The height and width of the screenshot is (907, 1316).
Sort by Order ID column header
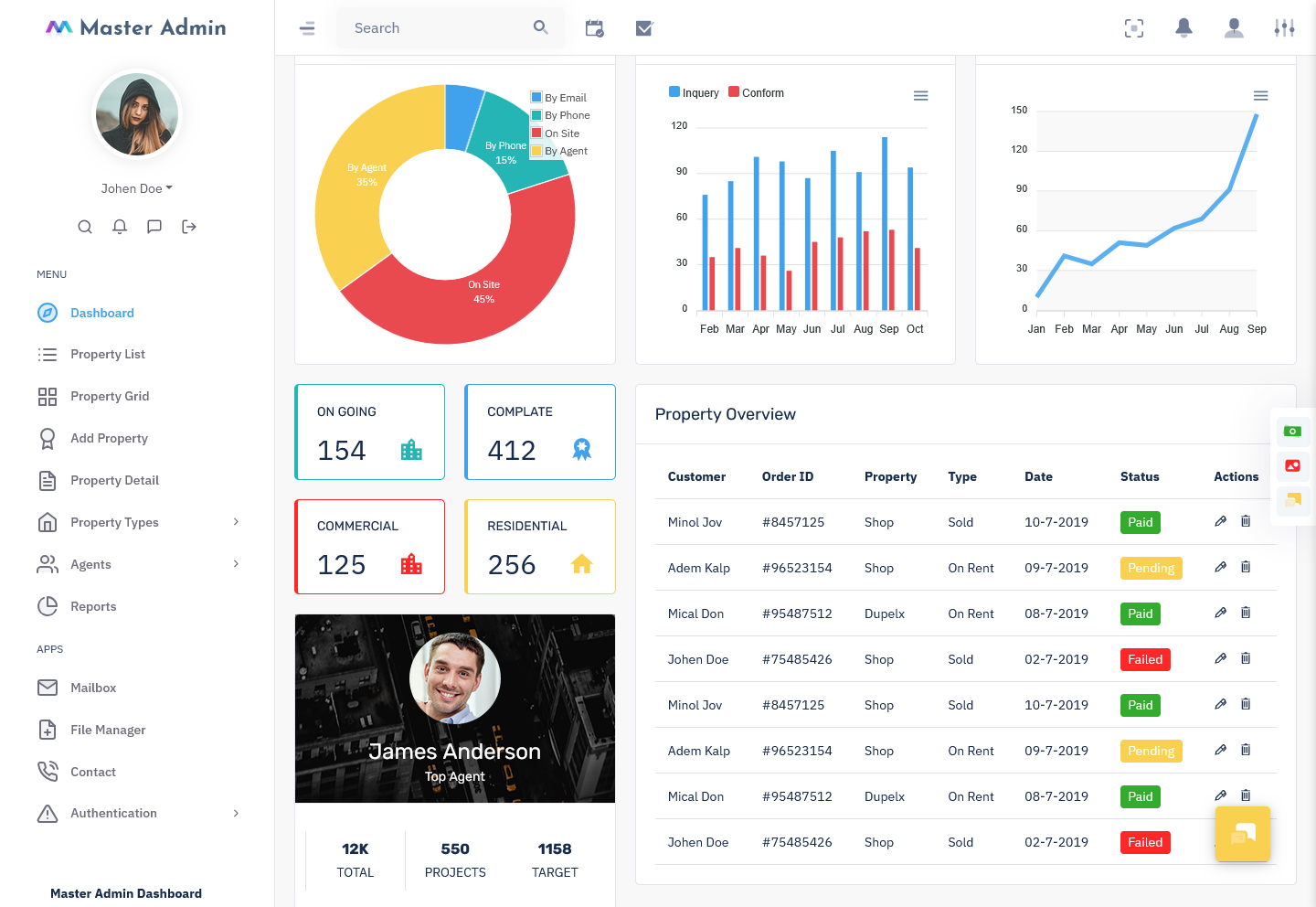[x=788, y=476]
